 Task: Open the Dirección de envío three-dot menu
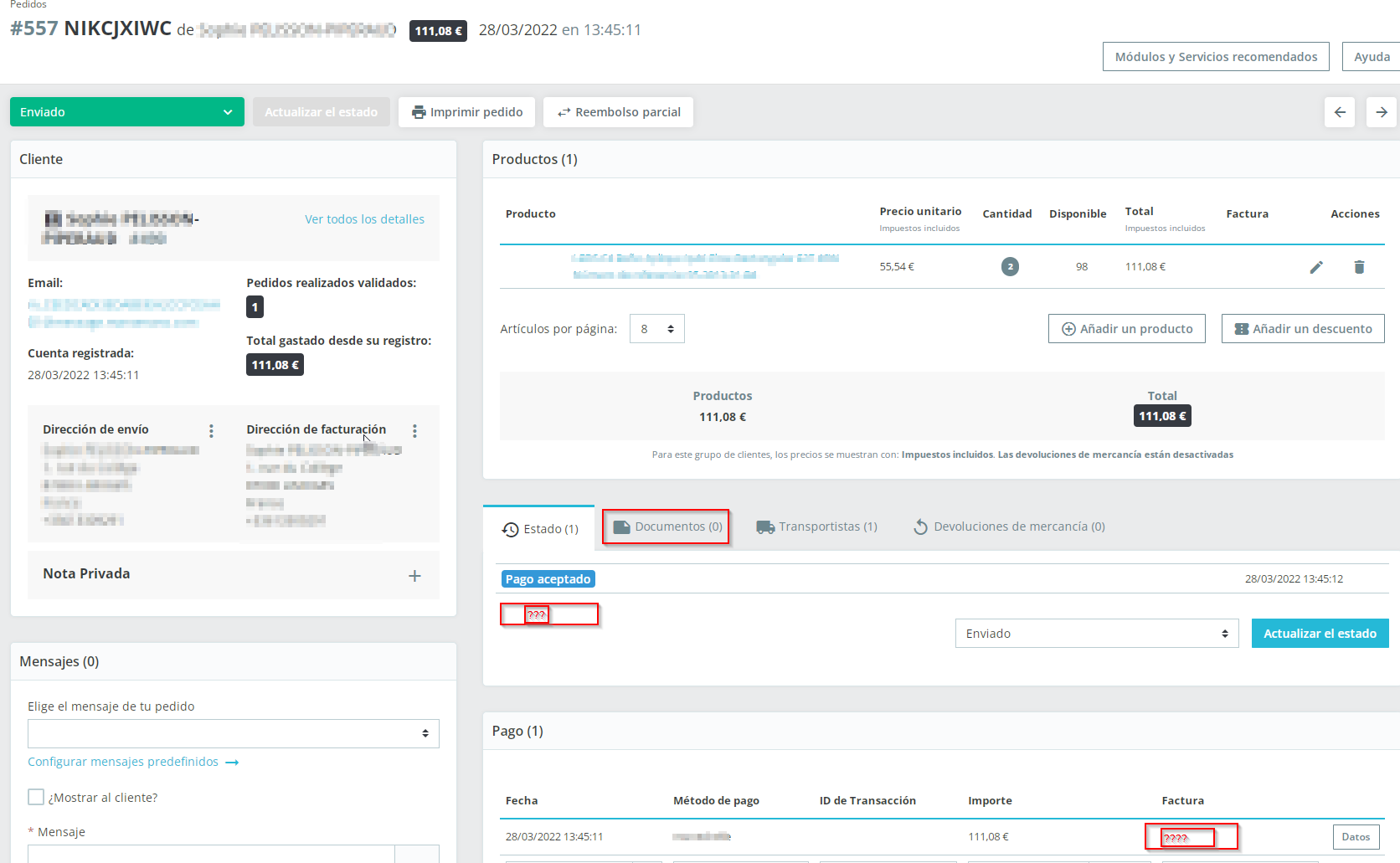tap(211, 431)
